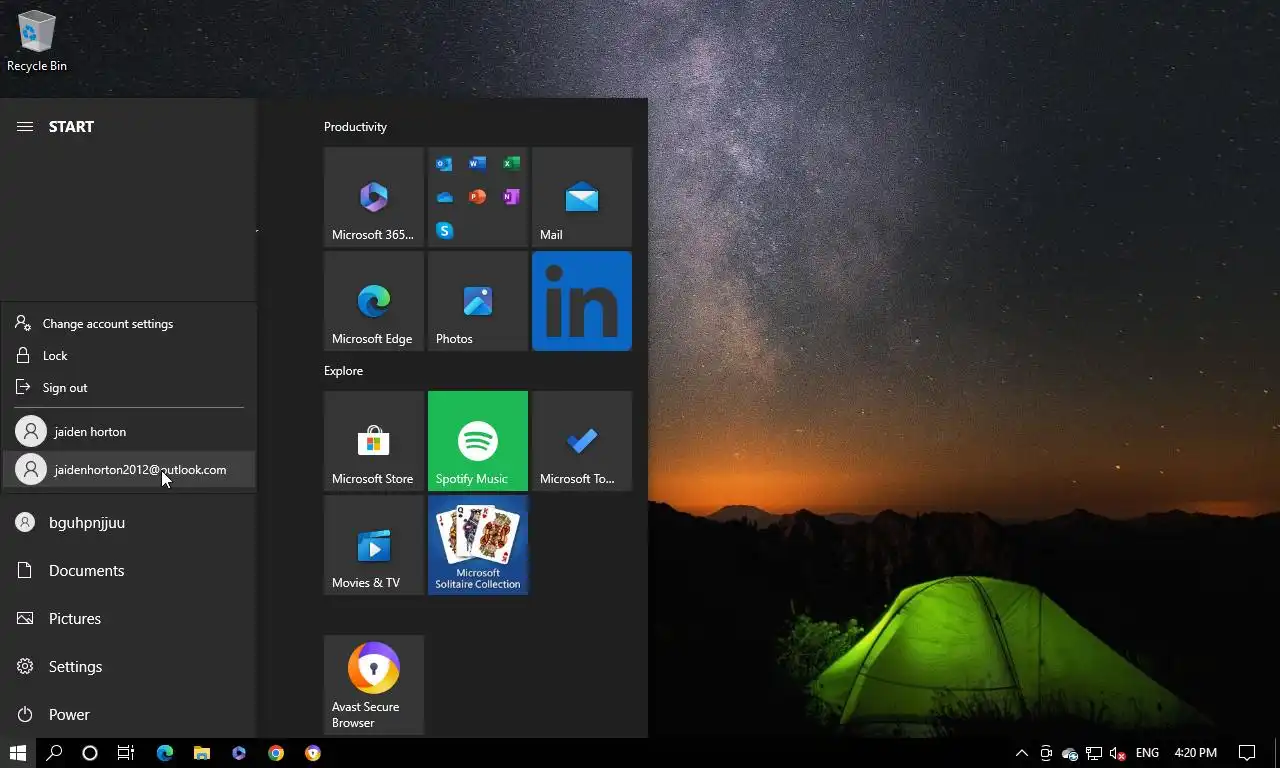Open the Recycle Bin desktop icon
Screen dimensions: 1280x768
point(37,42)
